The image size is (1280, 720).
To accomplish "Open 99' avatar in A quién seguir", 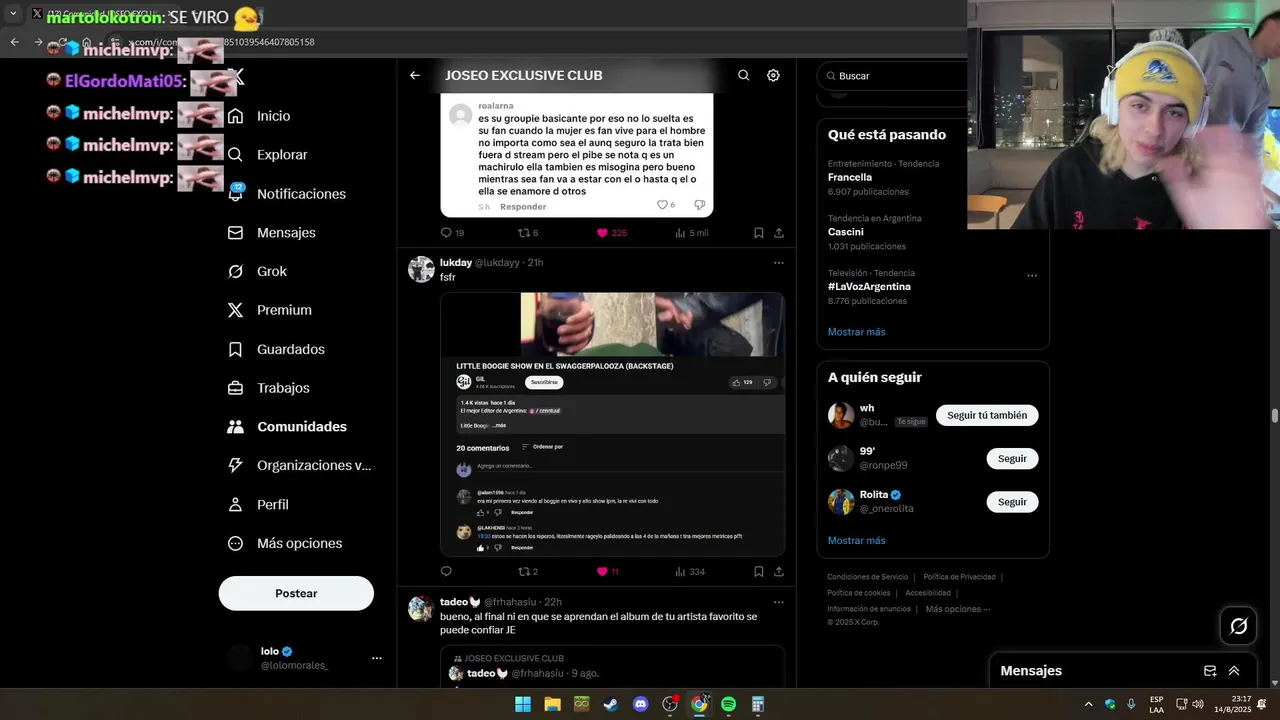I will (841, 458).
